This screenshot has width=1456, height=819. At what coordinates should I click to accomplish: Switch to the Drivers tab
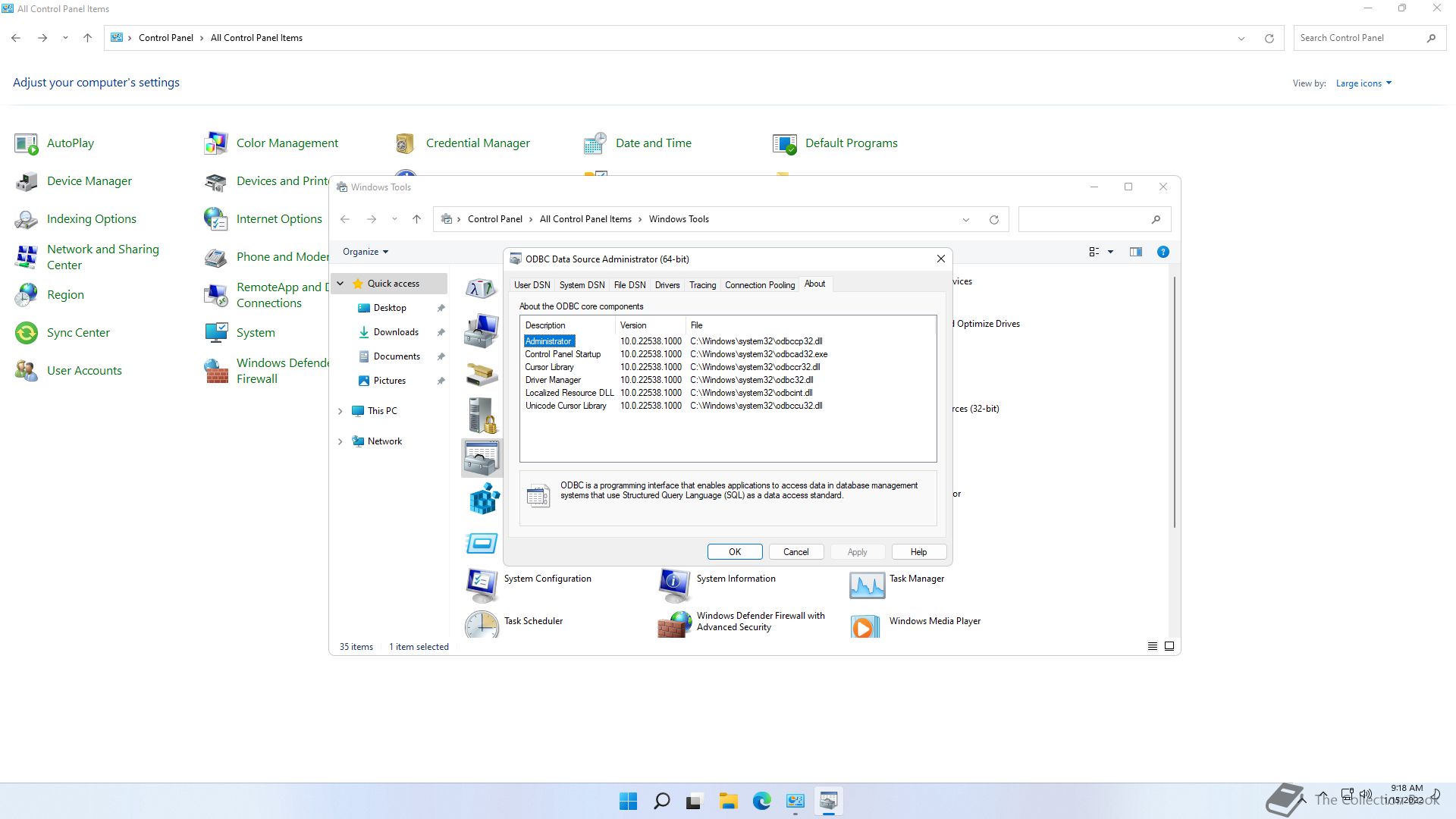(667, 285)
